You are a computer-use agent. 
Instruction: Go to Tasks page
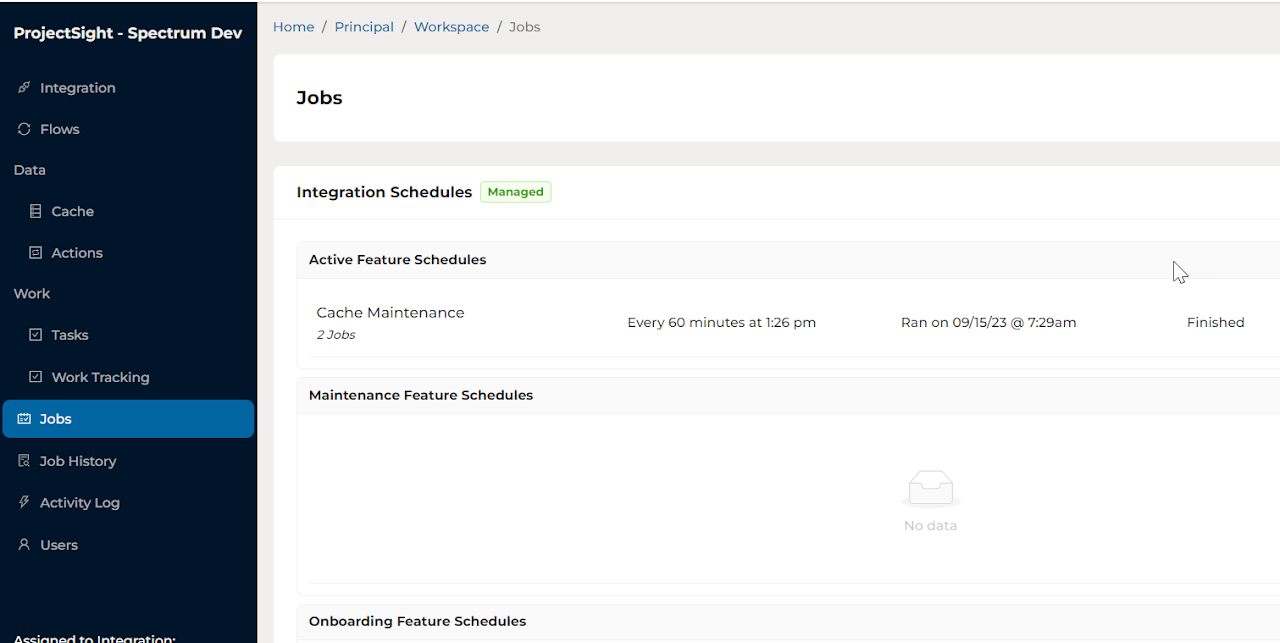128,335
